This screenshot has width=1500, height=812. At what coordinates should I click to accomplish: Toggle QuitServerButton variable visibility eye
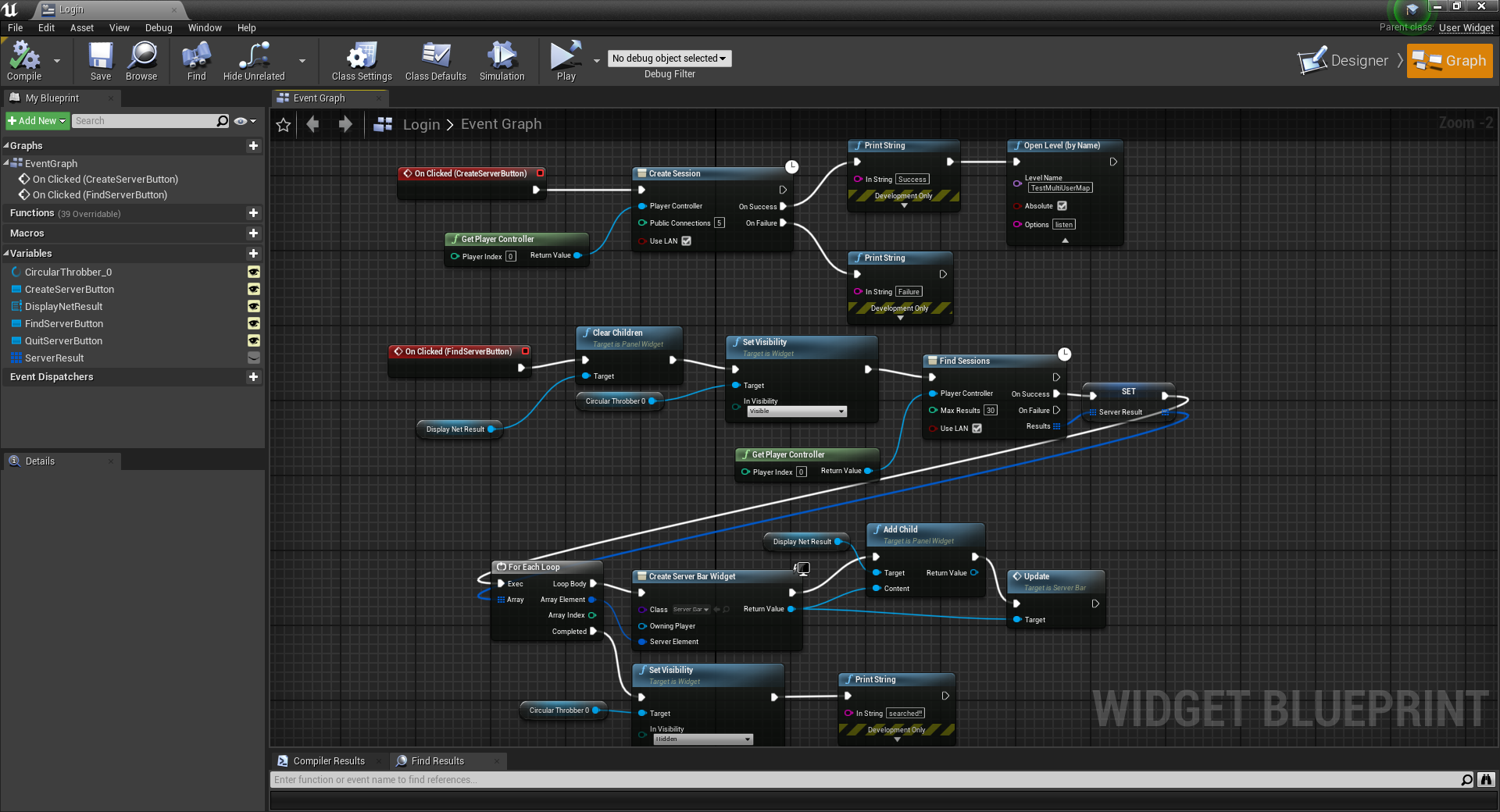[x=254, y=341]
